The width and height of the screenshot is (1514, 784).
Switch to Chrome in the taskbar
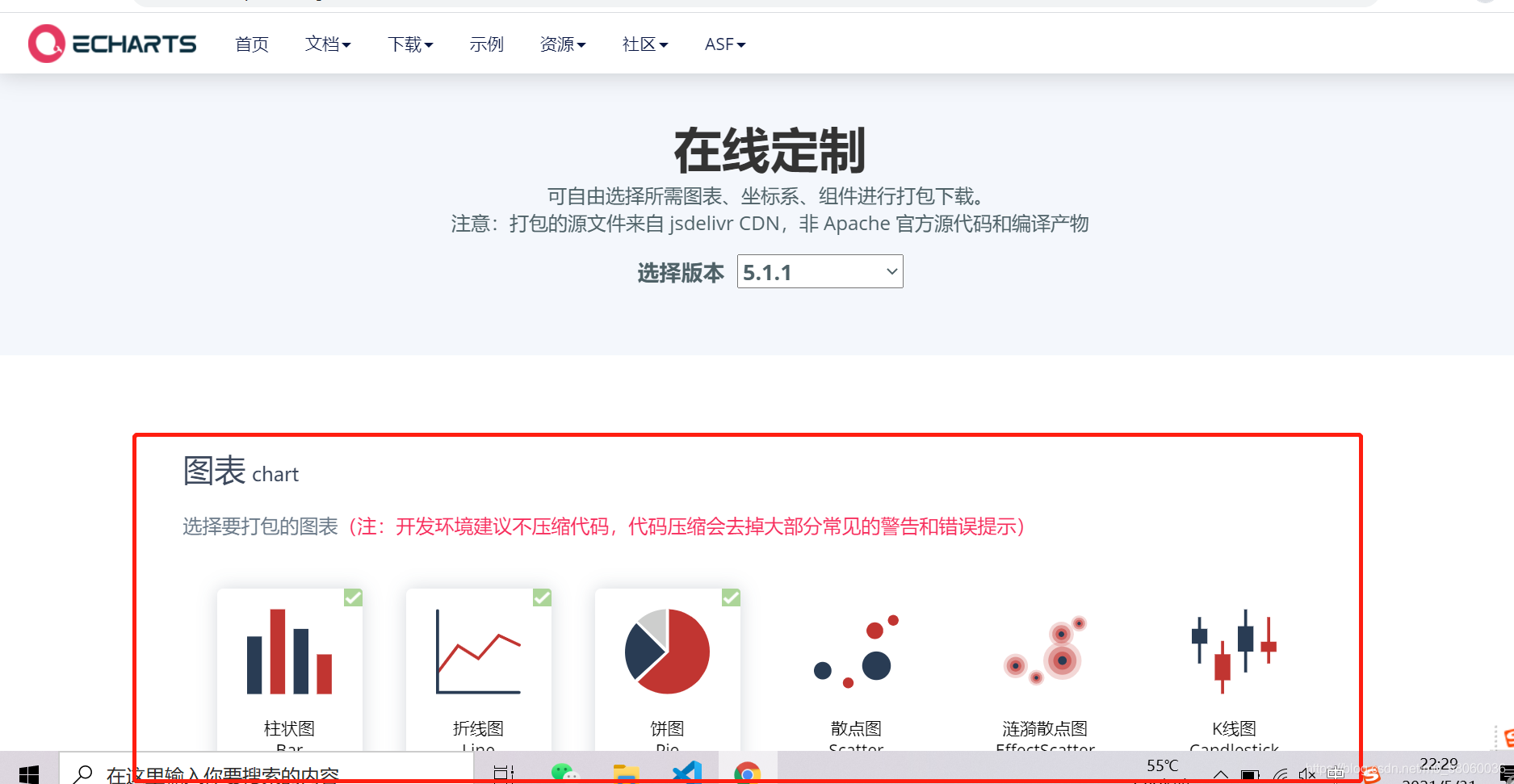pos(748,773)
